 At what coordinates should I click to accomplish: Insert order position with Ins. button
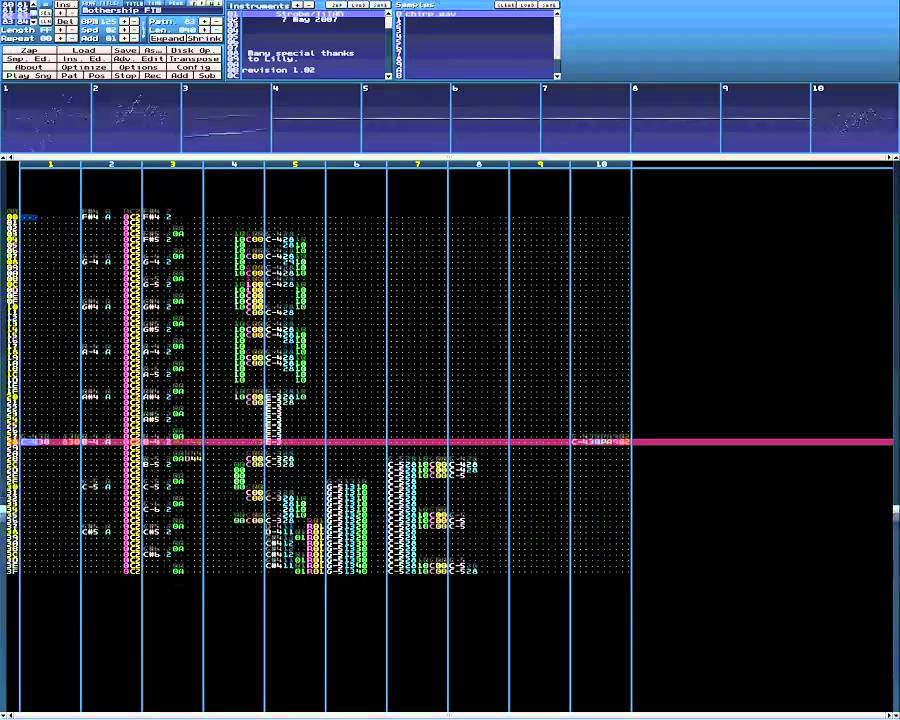[66, 5]
